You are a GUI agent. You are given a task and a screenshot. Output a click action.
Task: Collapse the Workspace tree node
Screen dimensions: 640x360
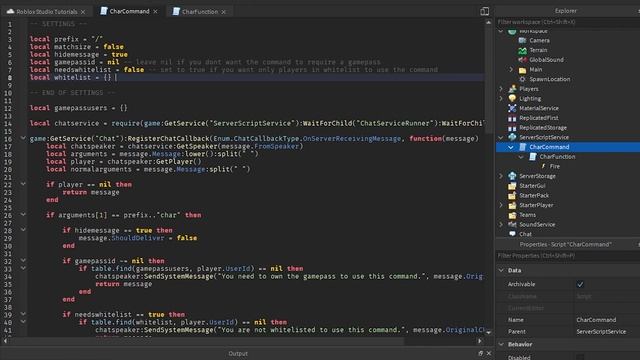coord(501,31)
